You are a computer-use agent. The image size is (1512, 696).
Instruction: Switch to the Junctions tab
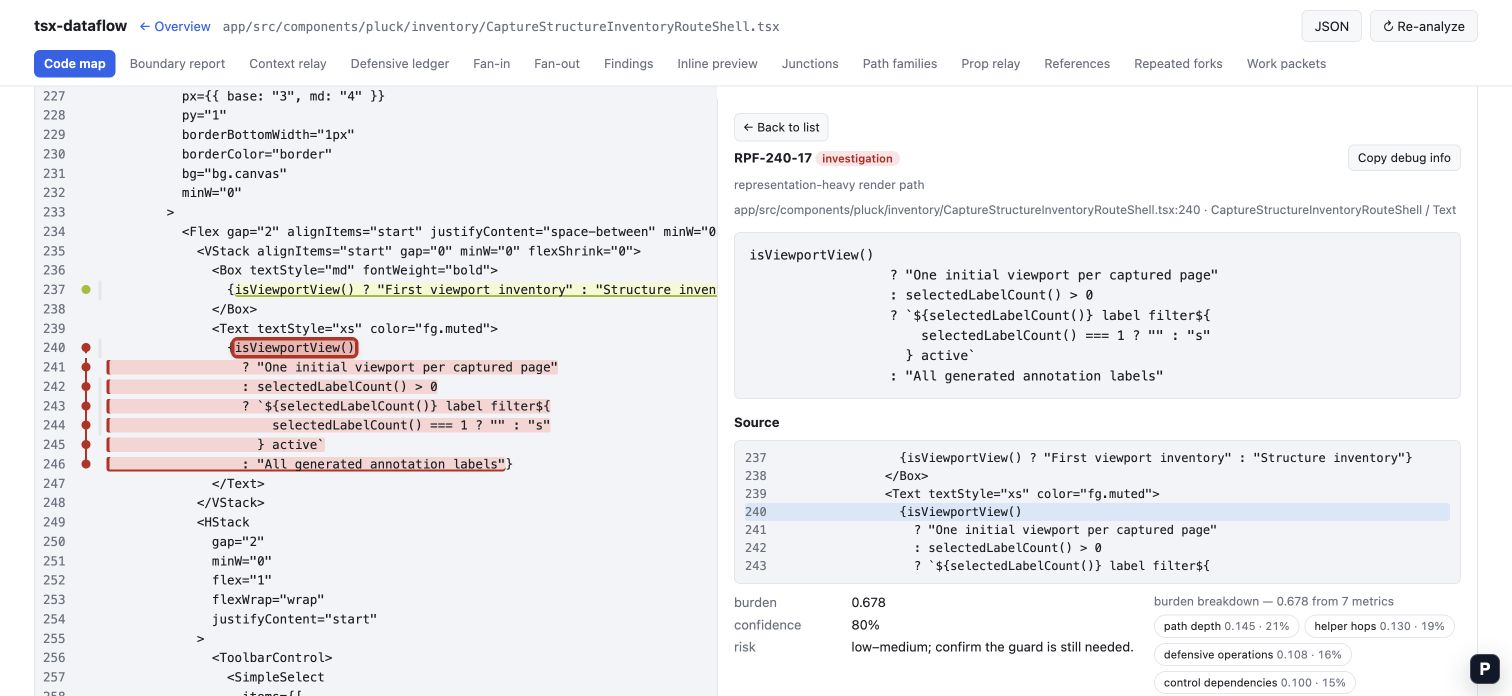[x=810, y=63]
